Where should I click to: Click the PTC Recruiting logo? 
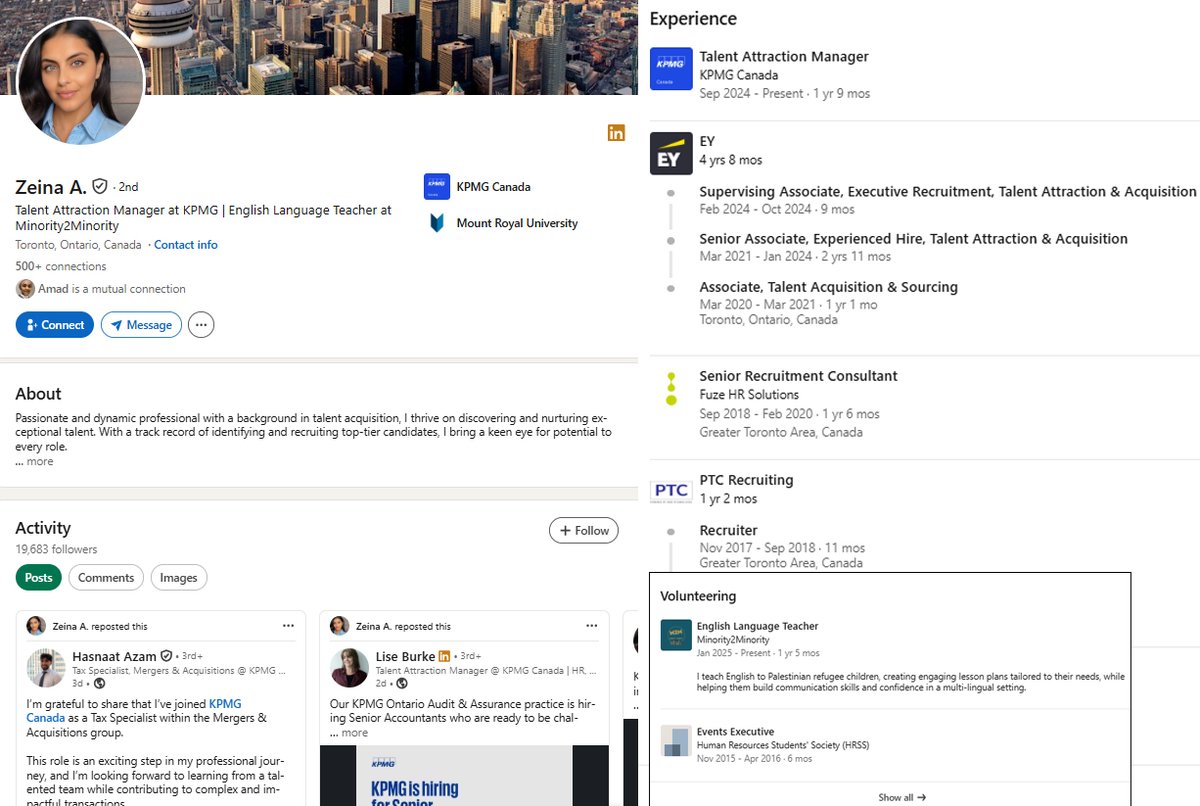tap(671, 490)
